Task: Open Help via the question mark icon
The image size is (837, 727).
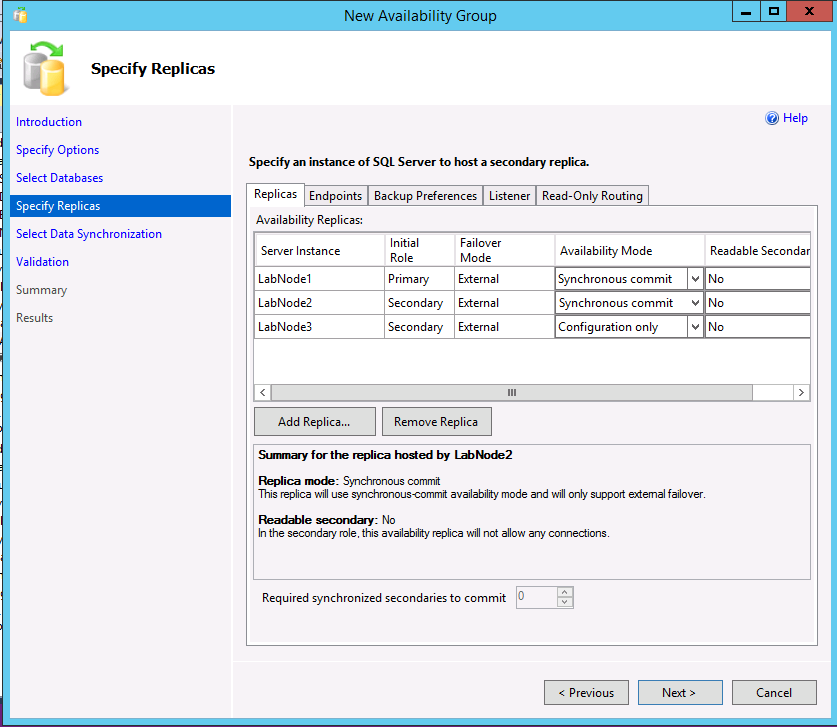Action: pyautogui.click(x=771, y=117)
